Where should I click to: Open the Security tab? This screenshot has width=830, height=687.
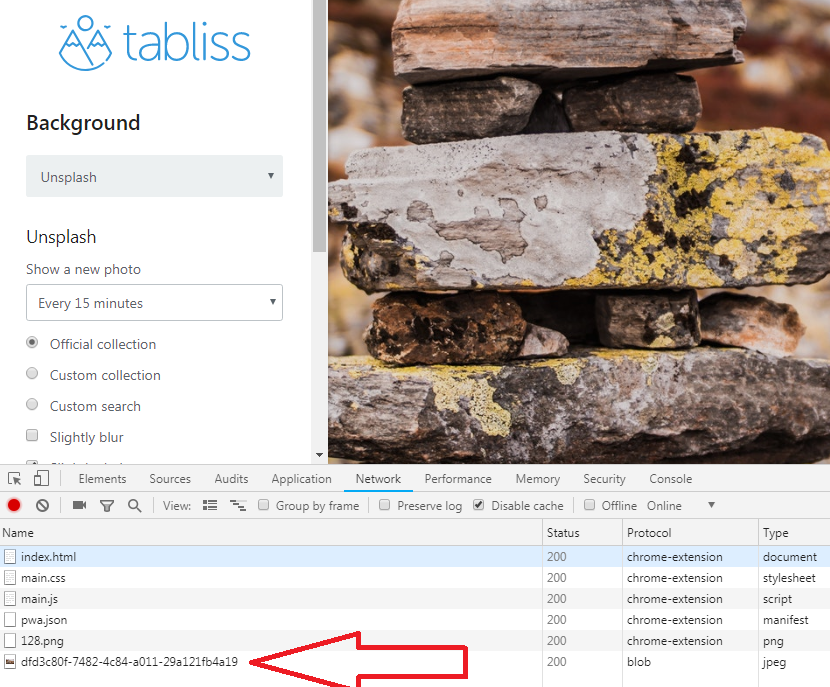(x=605, y=478)
